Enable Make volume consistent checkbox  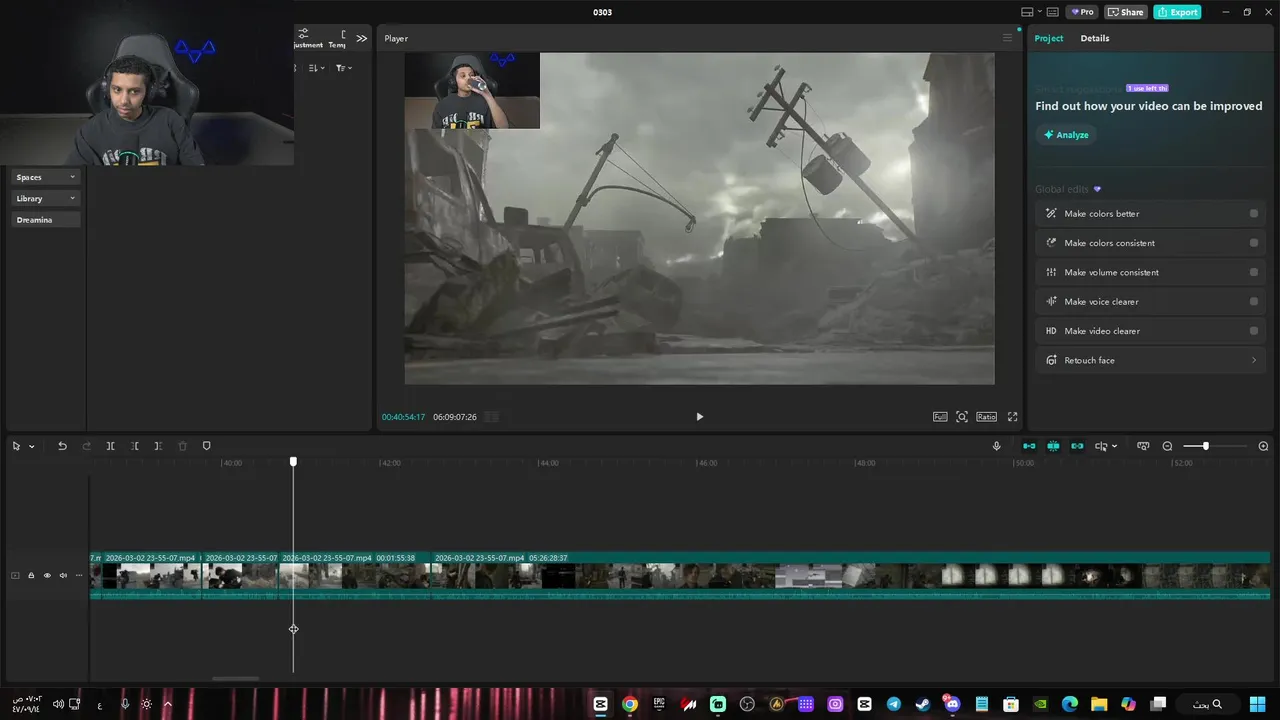[1254, 272]
